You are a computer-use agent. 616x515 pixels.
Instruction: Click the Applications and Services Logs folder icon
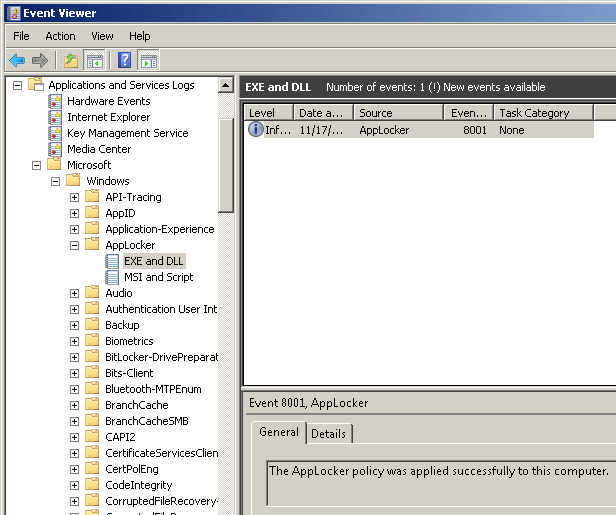[x=36, y=84]
